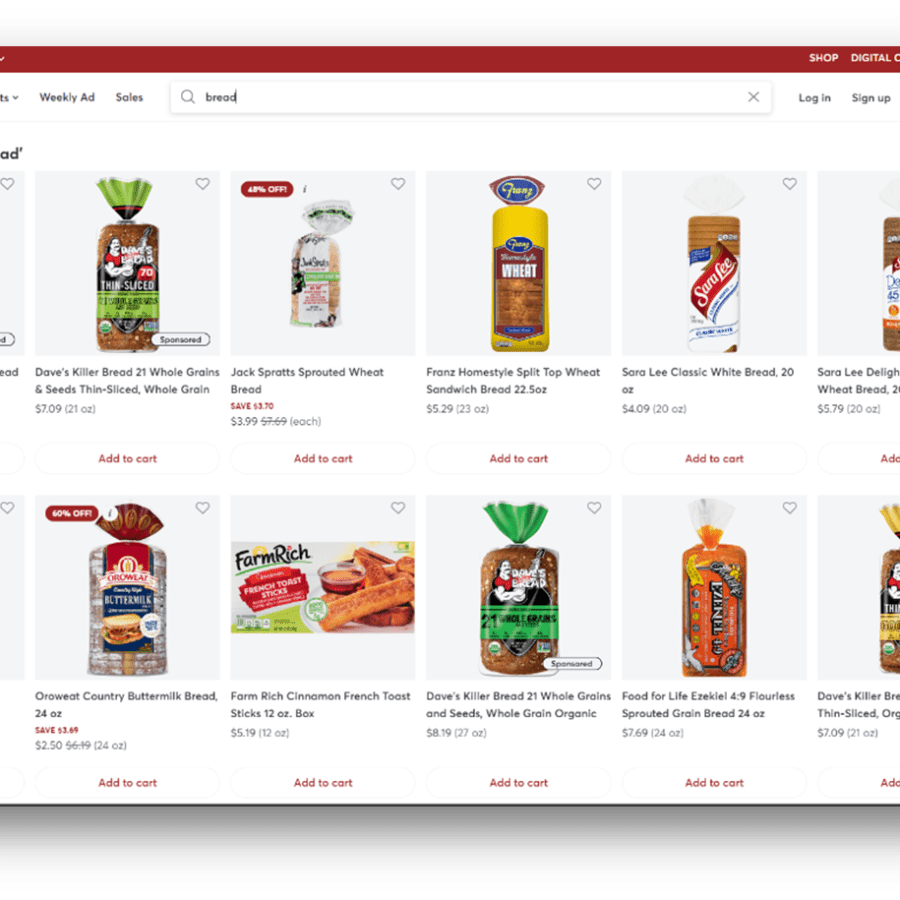Open the Weekly Ad page
Screen dimensions: 900x900
click(x=67, y=97)
